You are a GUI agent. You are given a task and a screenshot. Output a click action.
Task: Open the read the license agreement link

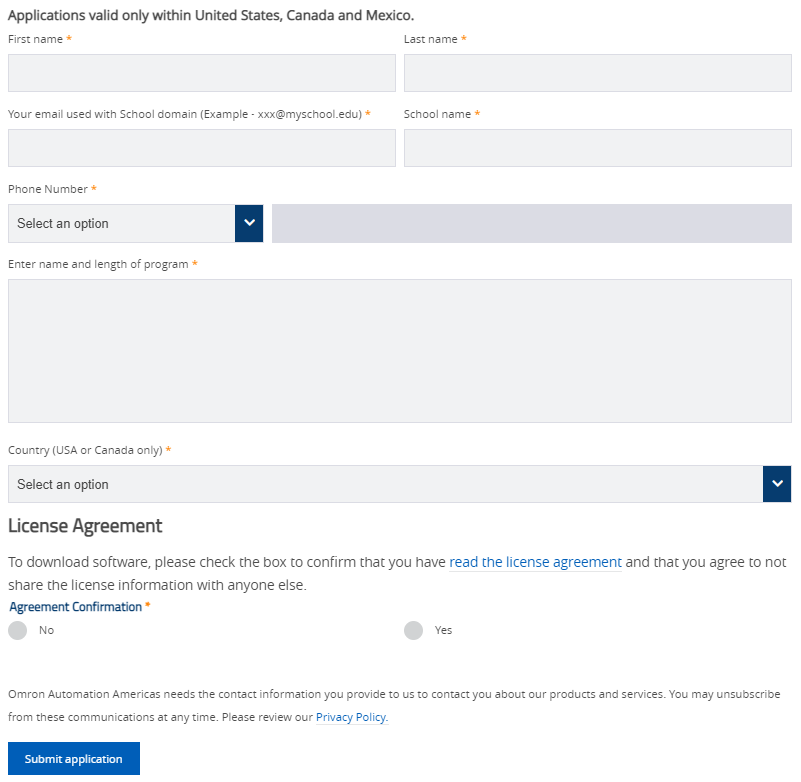[x=535, y=562]
